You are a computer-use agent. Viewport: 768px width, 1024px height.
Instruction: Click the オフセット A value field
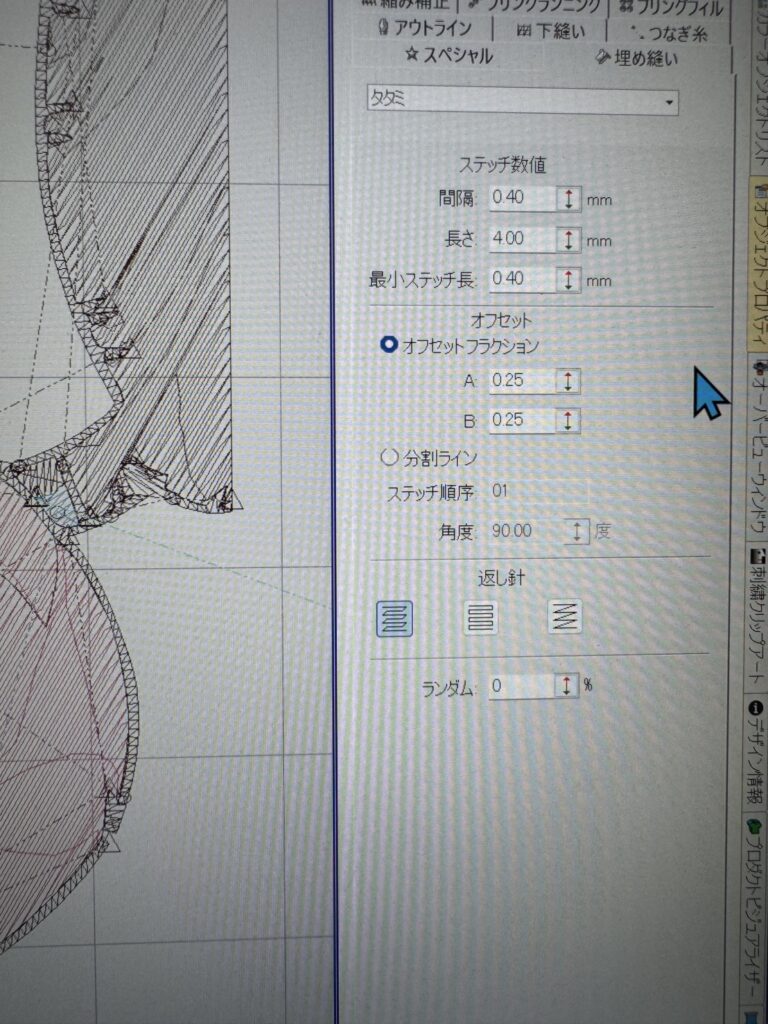tap(522, 381)
